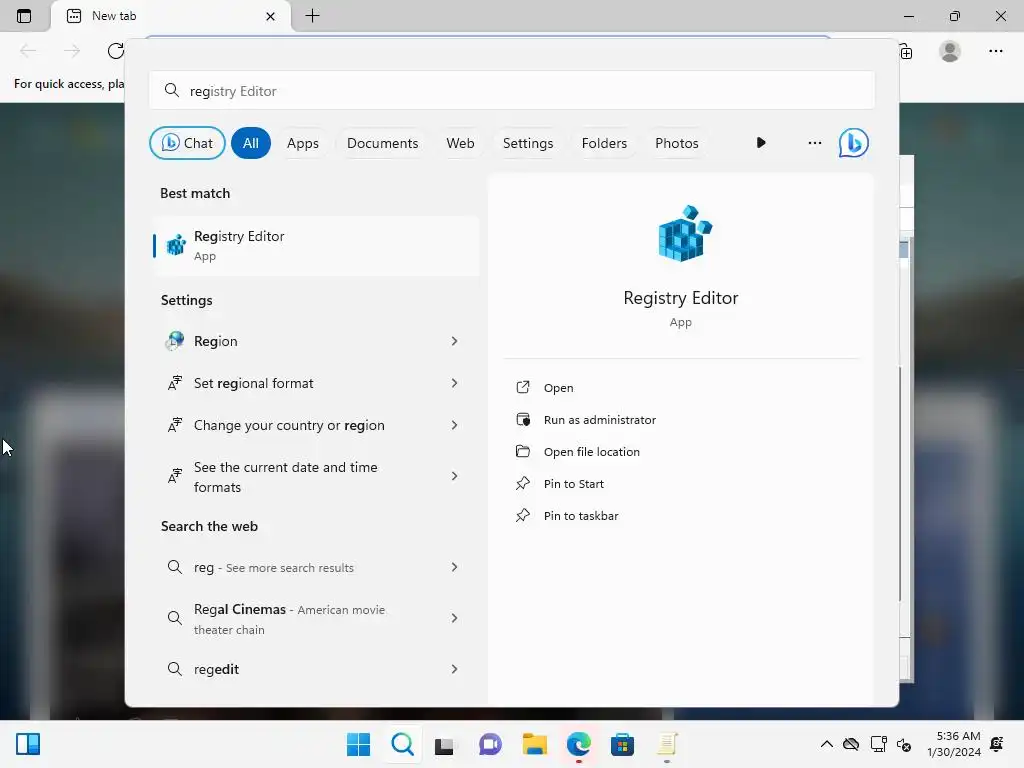This screenshot has width=1024, height=768.
Task: Open Microsoft Store from taskbar
Action: [622, 744]
